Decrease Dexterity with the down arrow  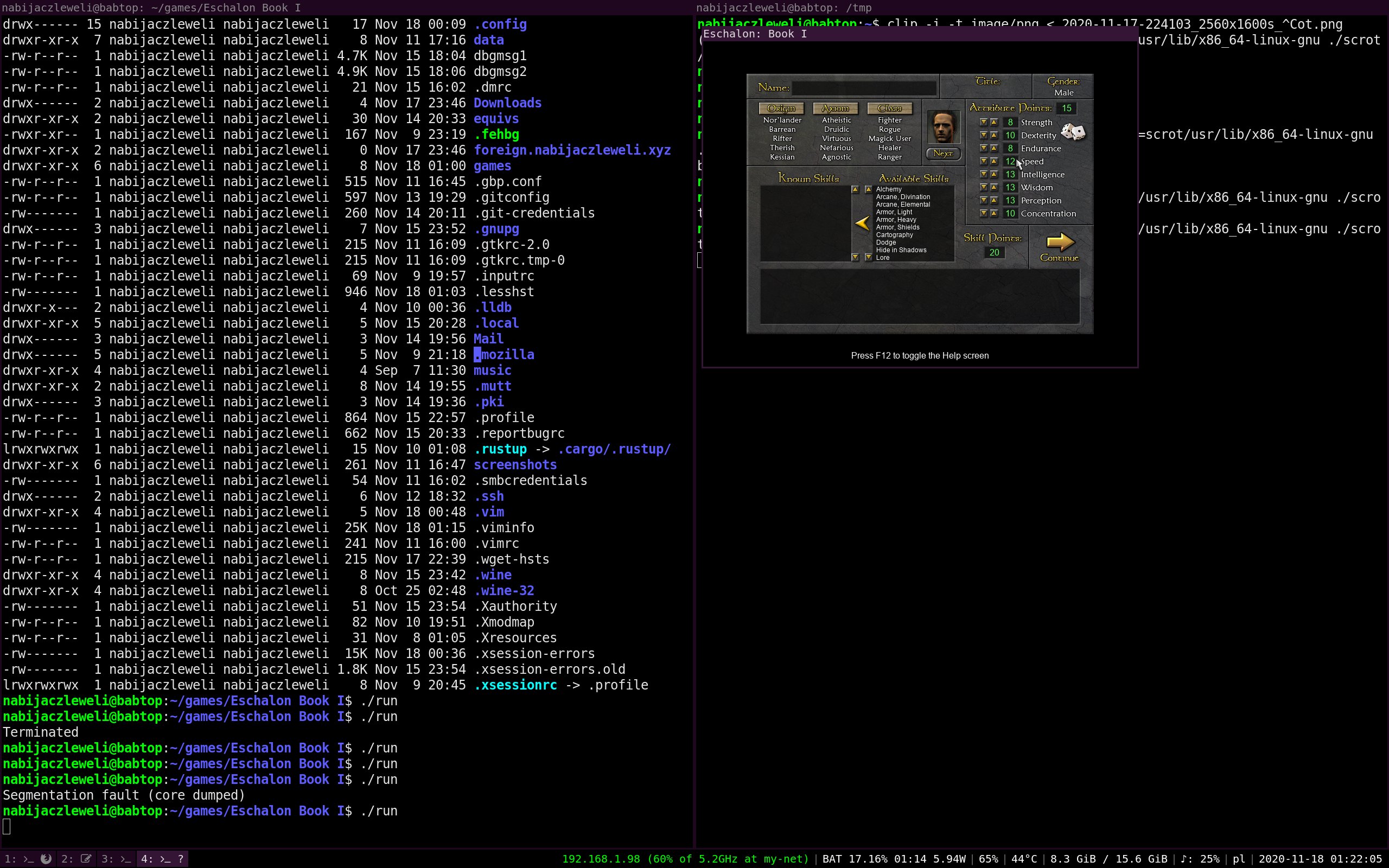(983, 136)
